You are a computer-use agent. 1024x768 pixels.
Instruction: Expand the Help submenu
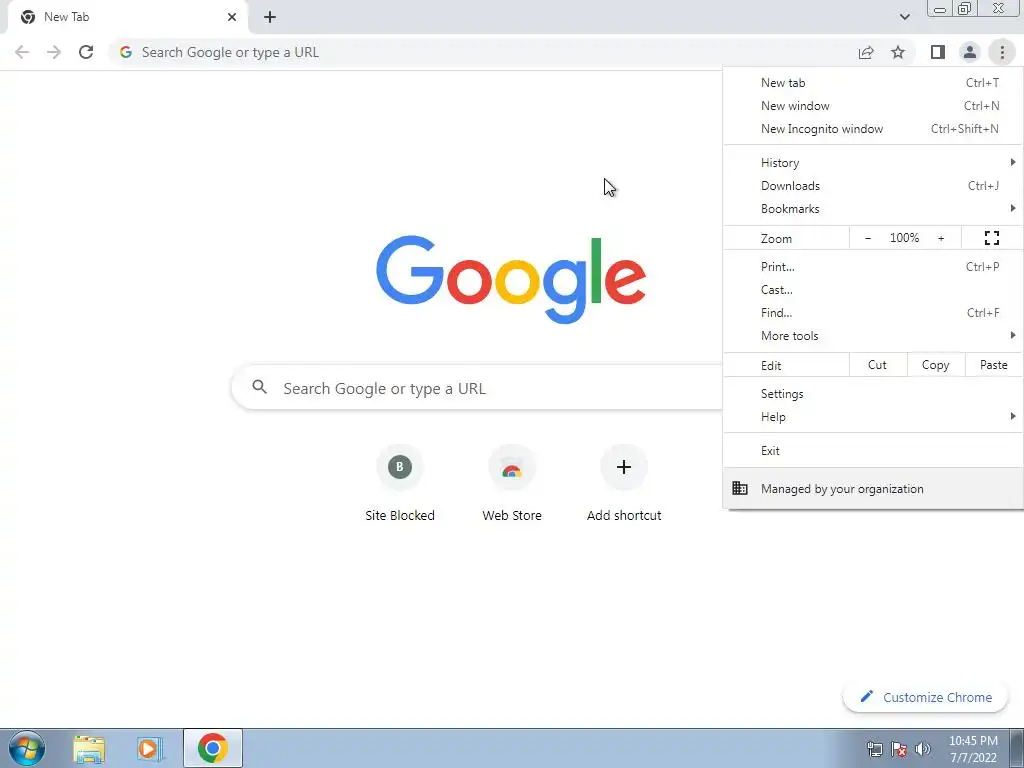pos(873,417)
